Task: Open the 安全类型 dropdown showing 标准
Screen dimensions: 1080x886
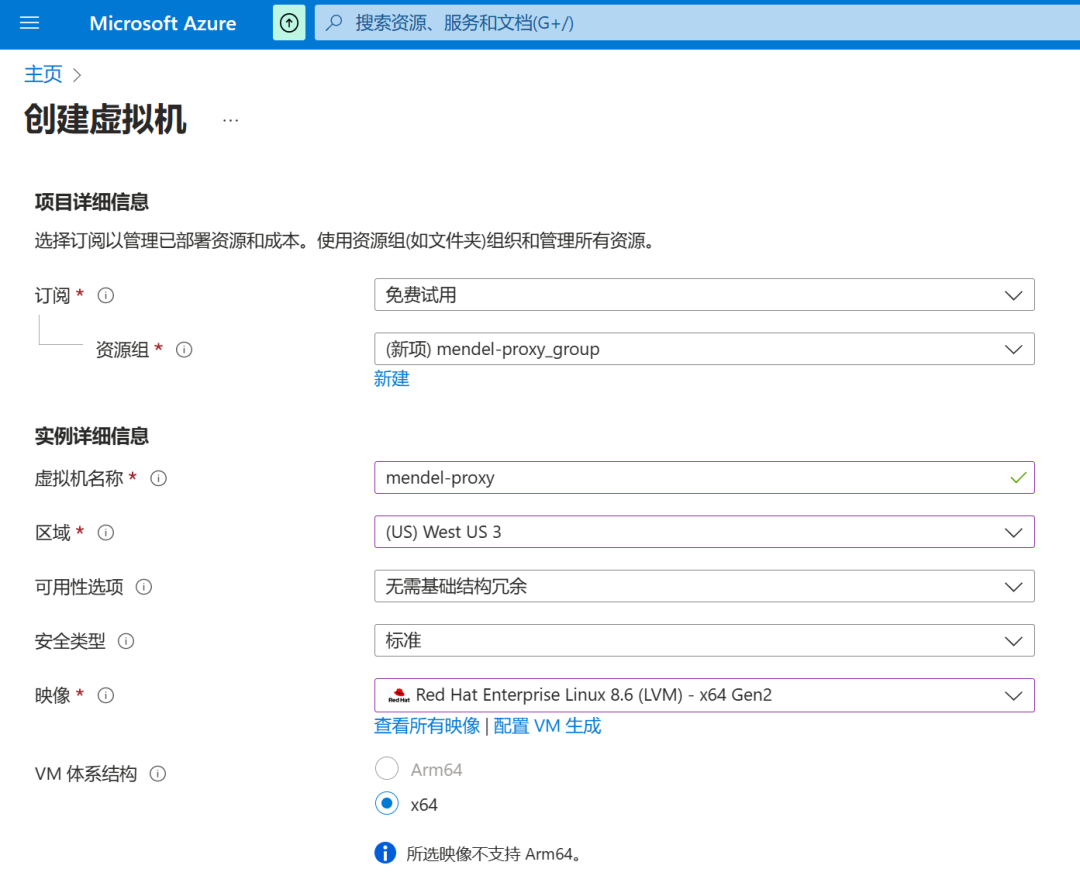Action: (704, 641)
